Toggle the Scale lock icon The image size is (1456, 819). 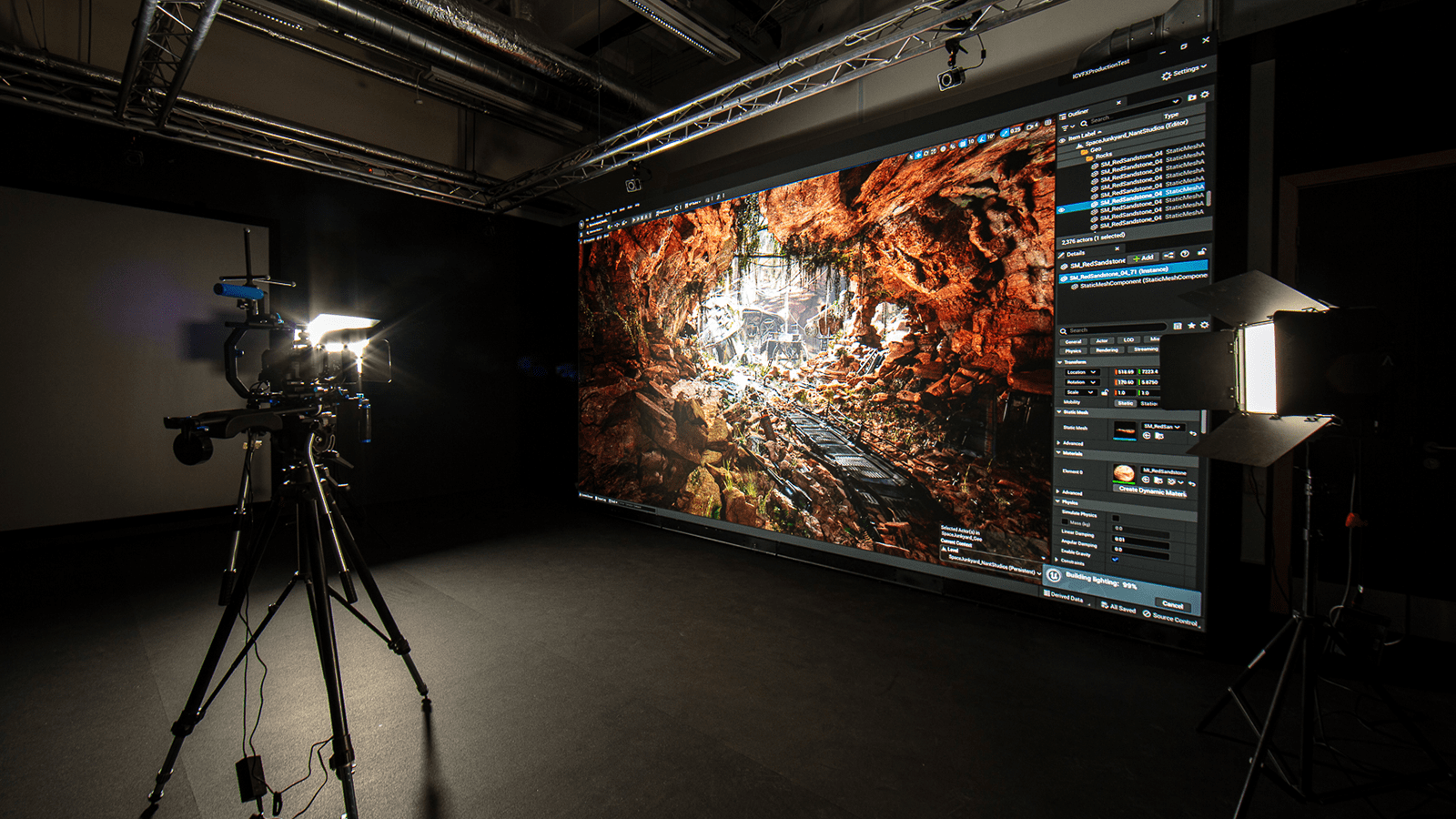pos(1105,392)
